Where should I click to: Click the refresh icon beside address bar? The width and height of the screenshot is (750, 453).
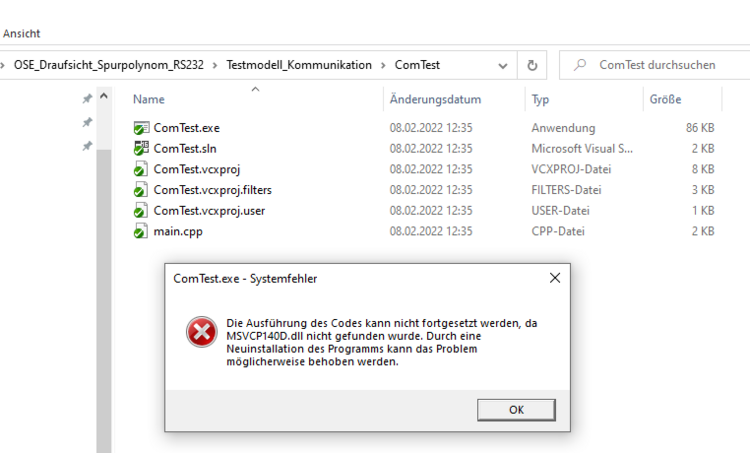coord(532,65)
